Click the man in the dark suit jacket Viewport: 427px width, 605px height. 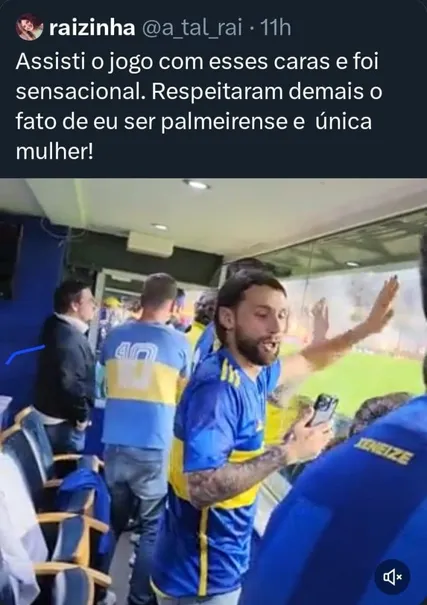(x=68, y=359)
